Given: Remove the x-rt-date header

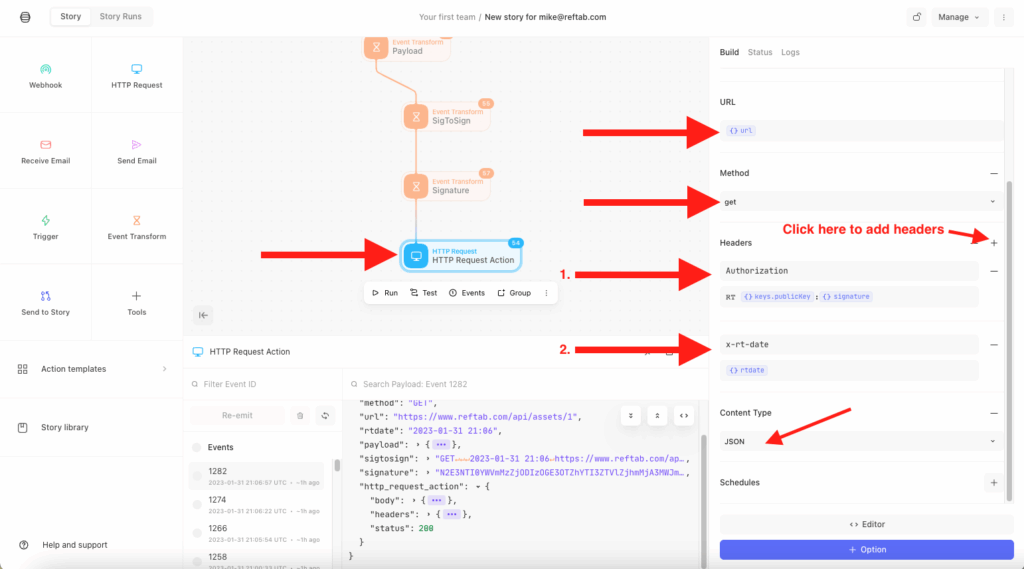Looking at the screenshot, I should point(994,344).
